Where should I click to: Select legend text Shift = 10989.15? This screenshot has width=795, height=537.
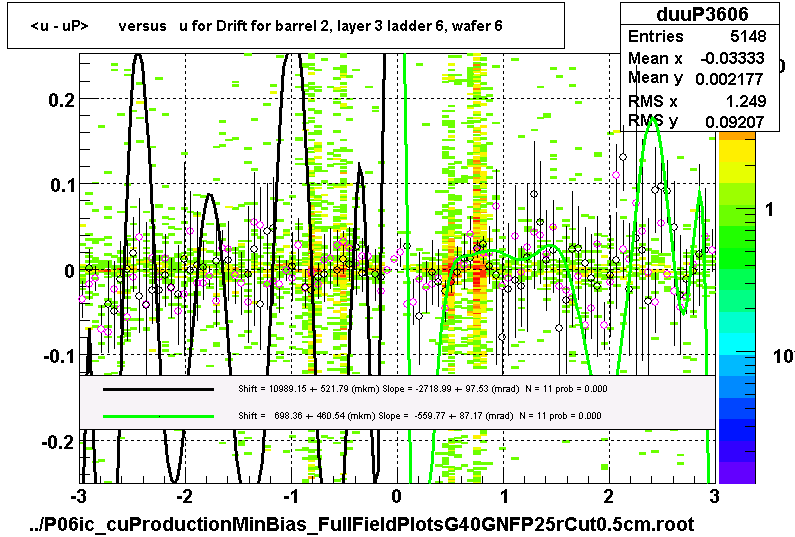point(423,389)
